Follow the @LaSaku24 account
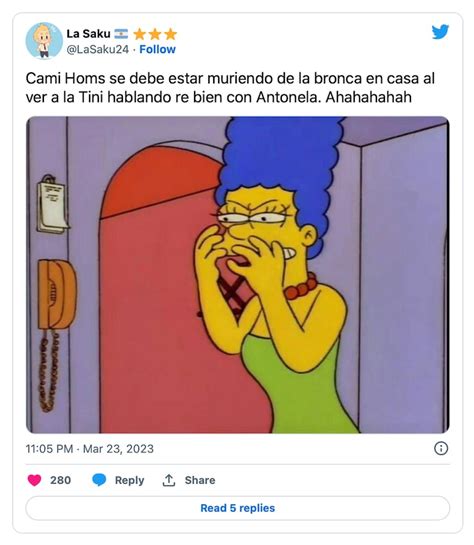Image resolution: width=474 pixels, height=545 pixels. click(x=157, y=49)
